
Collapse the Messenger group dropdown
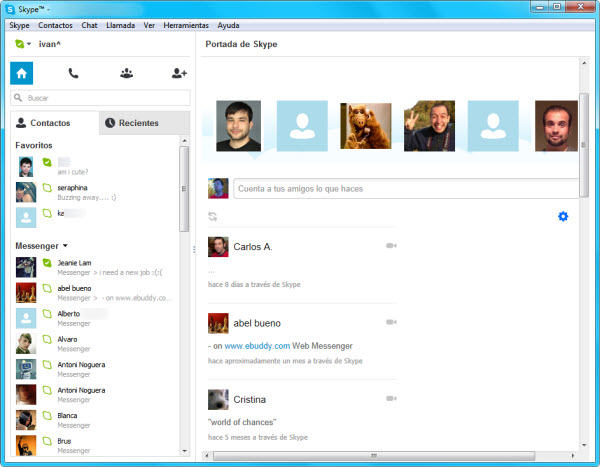[65, 246]
